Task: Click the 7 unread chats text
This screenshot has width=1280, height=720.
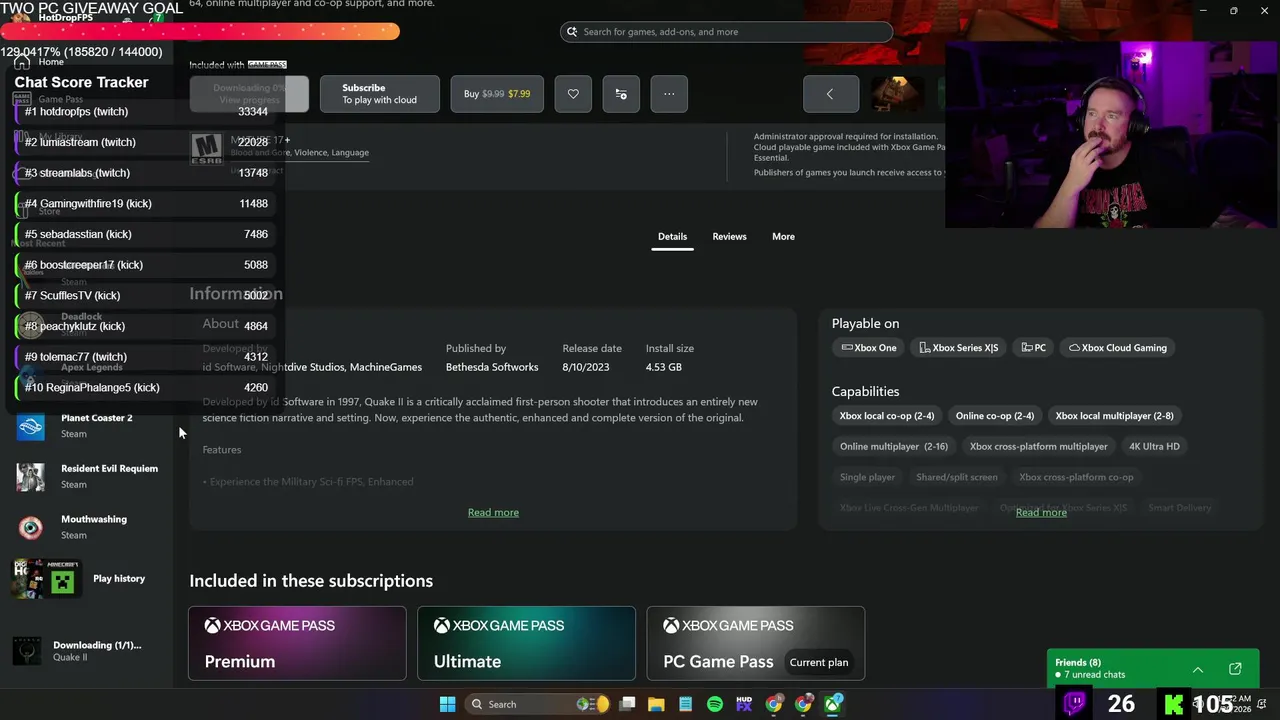Action: [x=1094, y=675]
